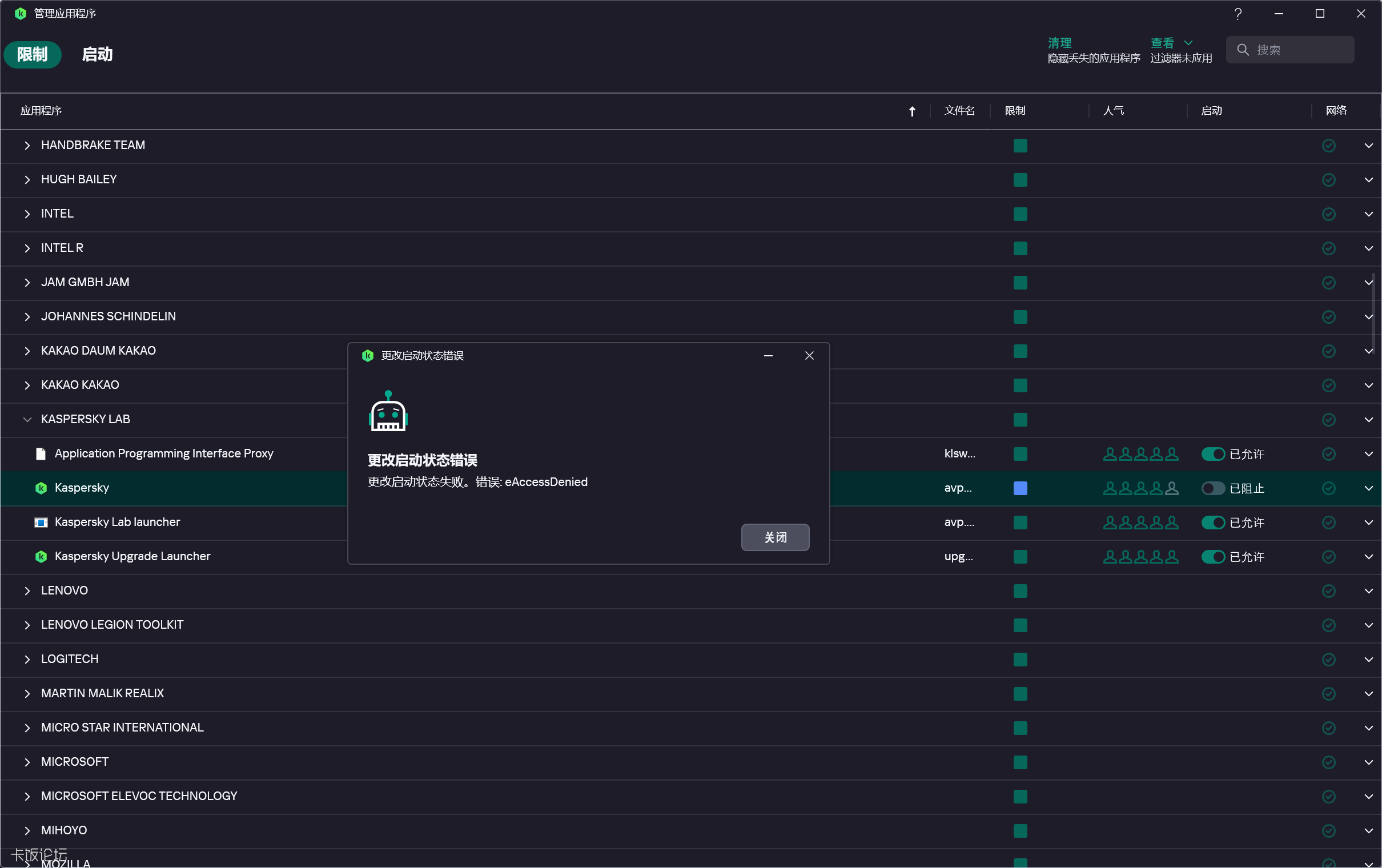Click the Kaspersky Upgrade Launcher icon
This screenshot has height=868, width=1382.
pos(41,556)
